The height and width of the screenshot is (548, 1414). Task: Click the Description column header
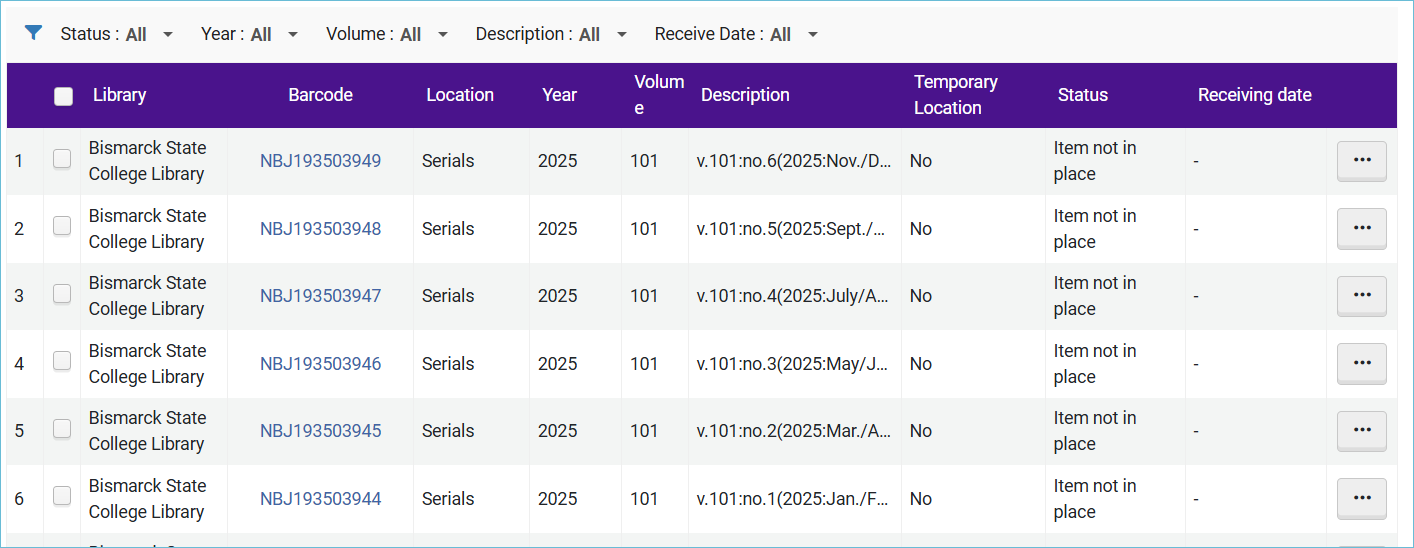[745, 95]
